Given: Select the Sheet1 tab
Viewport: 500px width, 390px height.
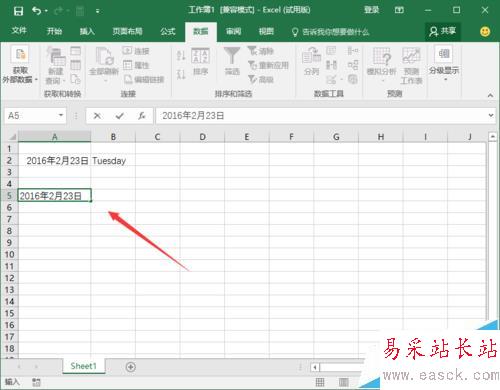Looking at the screenshot, I should pos(83,366).
